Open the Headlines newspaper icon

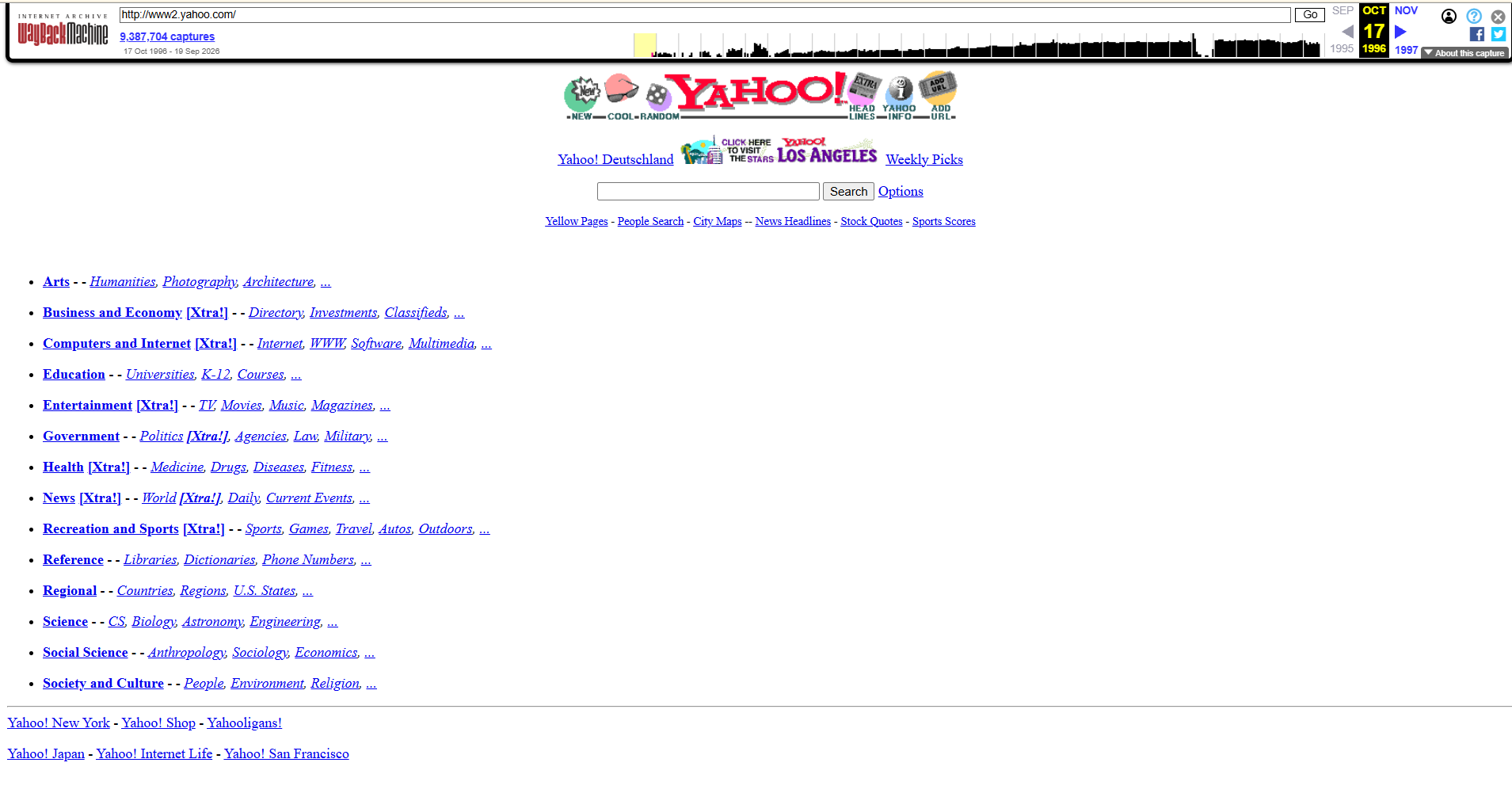[x=863, y=97]
